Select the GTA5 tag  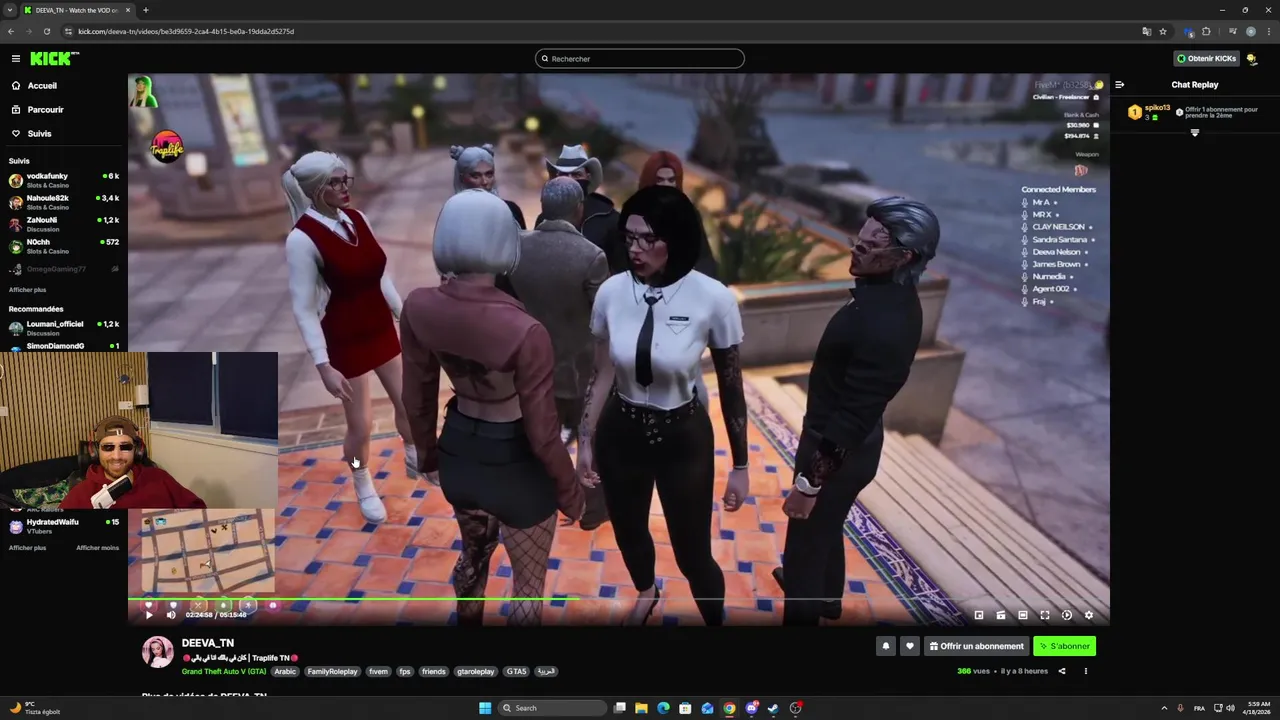coord(516,672)
